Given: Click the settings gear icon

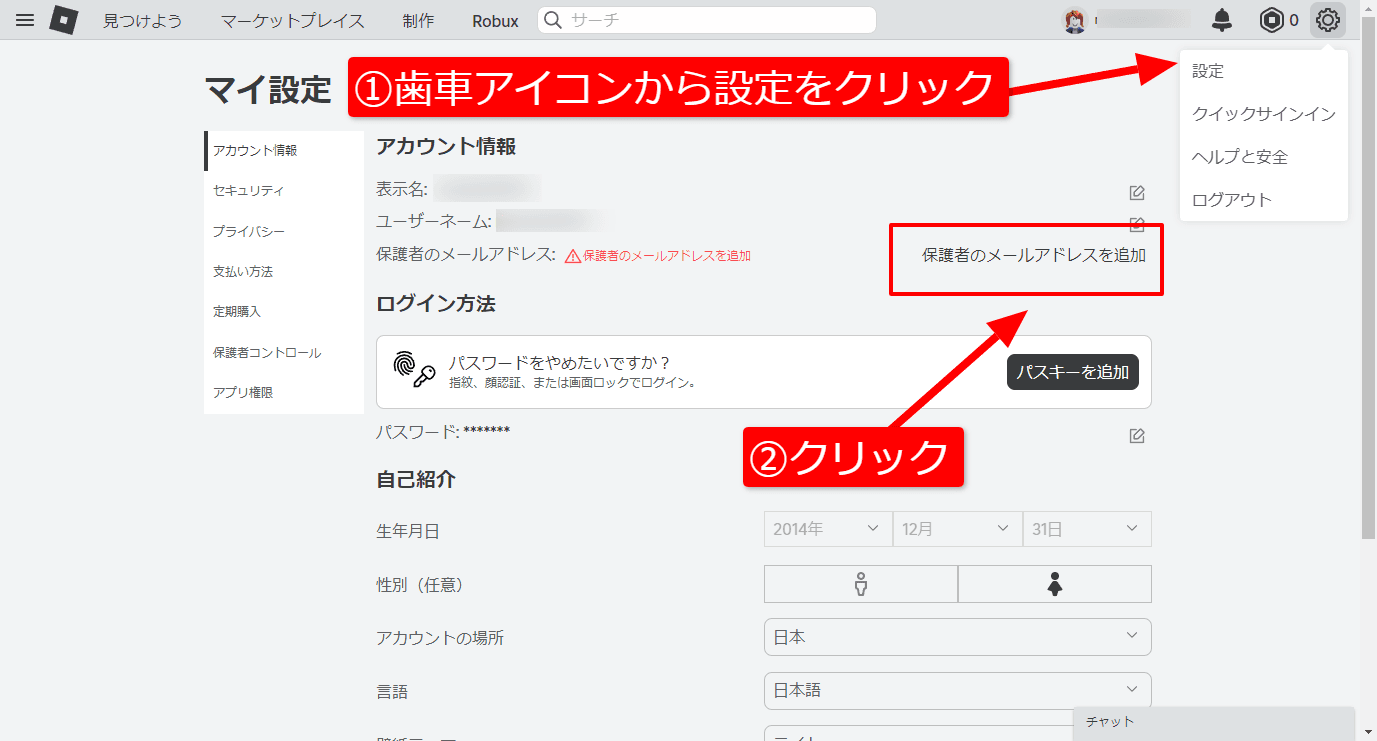Looking at the screenshot, I should [1327, 20].
